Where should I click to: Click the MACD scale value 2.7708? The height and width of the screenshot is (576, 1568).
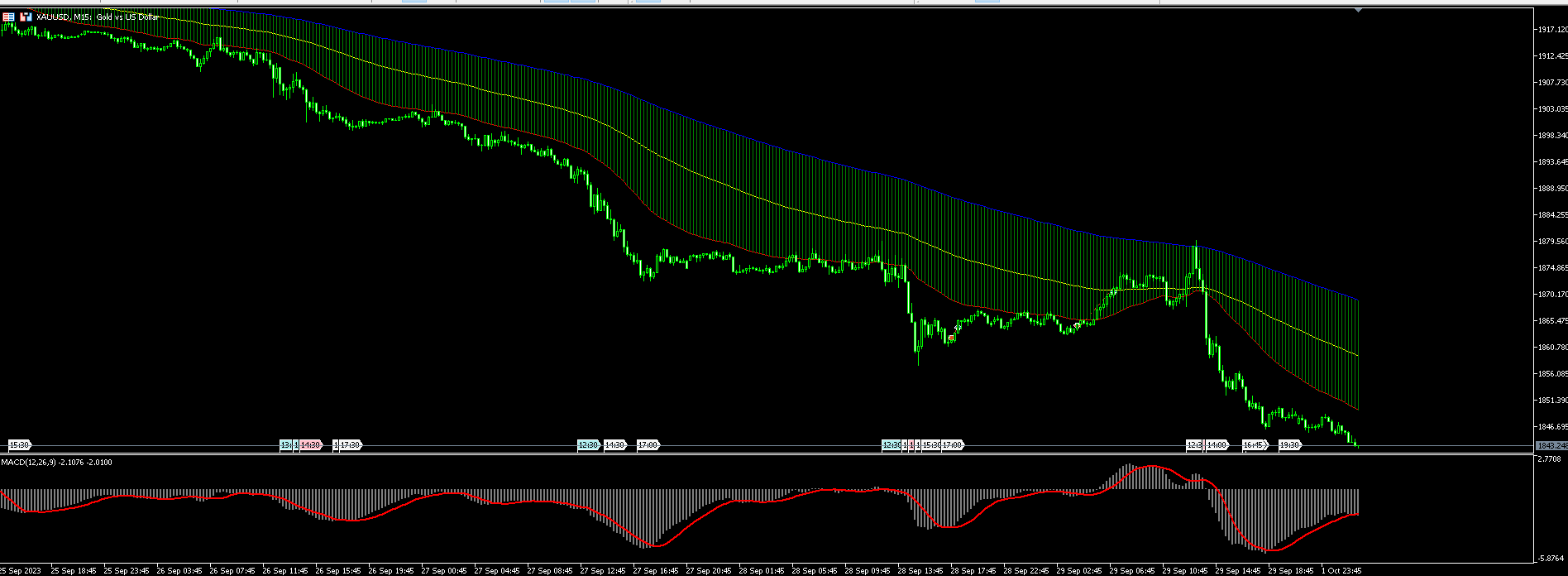pyautogui.click(x=1549, y=458)
